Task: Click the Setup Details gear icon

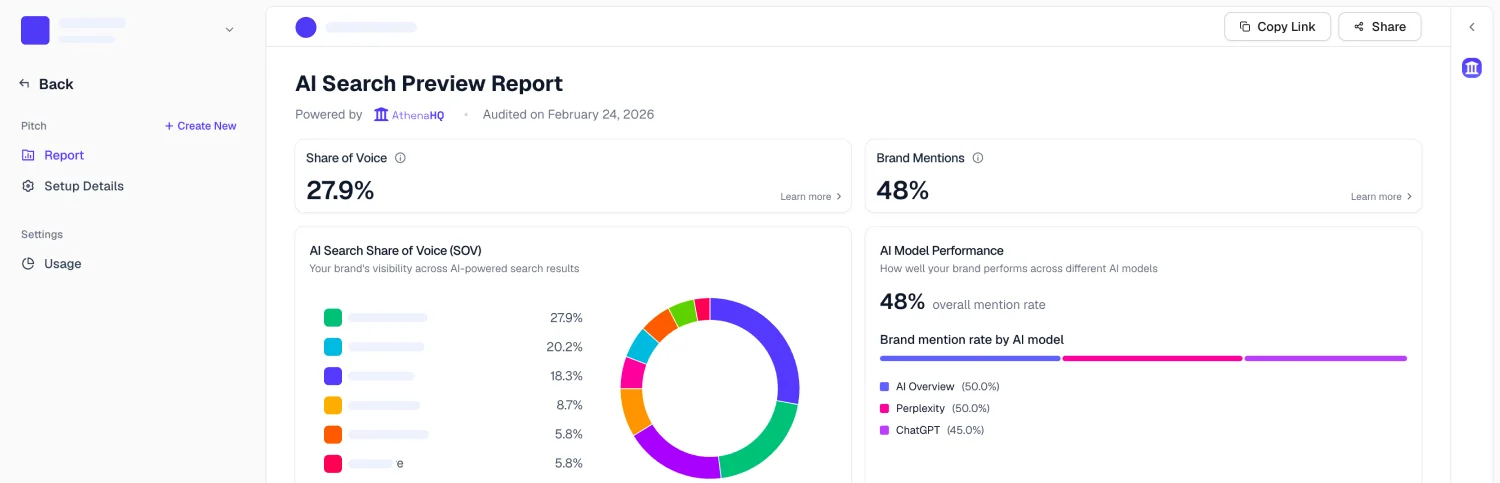Action: (x=28, y=186)
